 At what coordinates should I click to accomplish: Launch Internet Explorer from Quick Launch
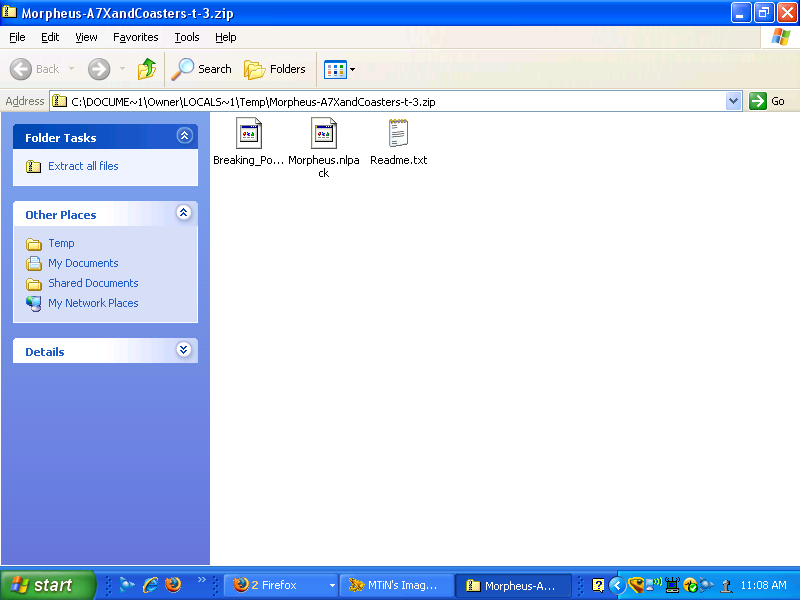pos(150,585)
